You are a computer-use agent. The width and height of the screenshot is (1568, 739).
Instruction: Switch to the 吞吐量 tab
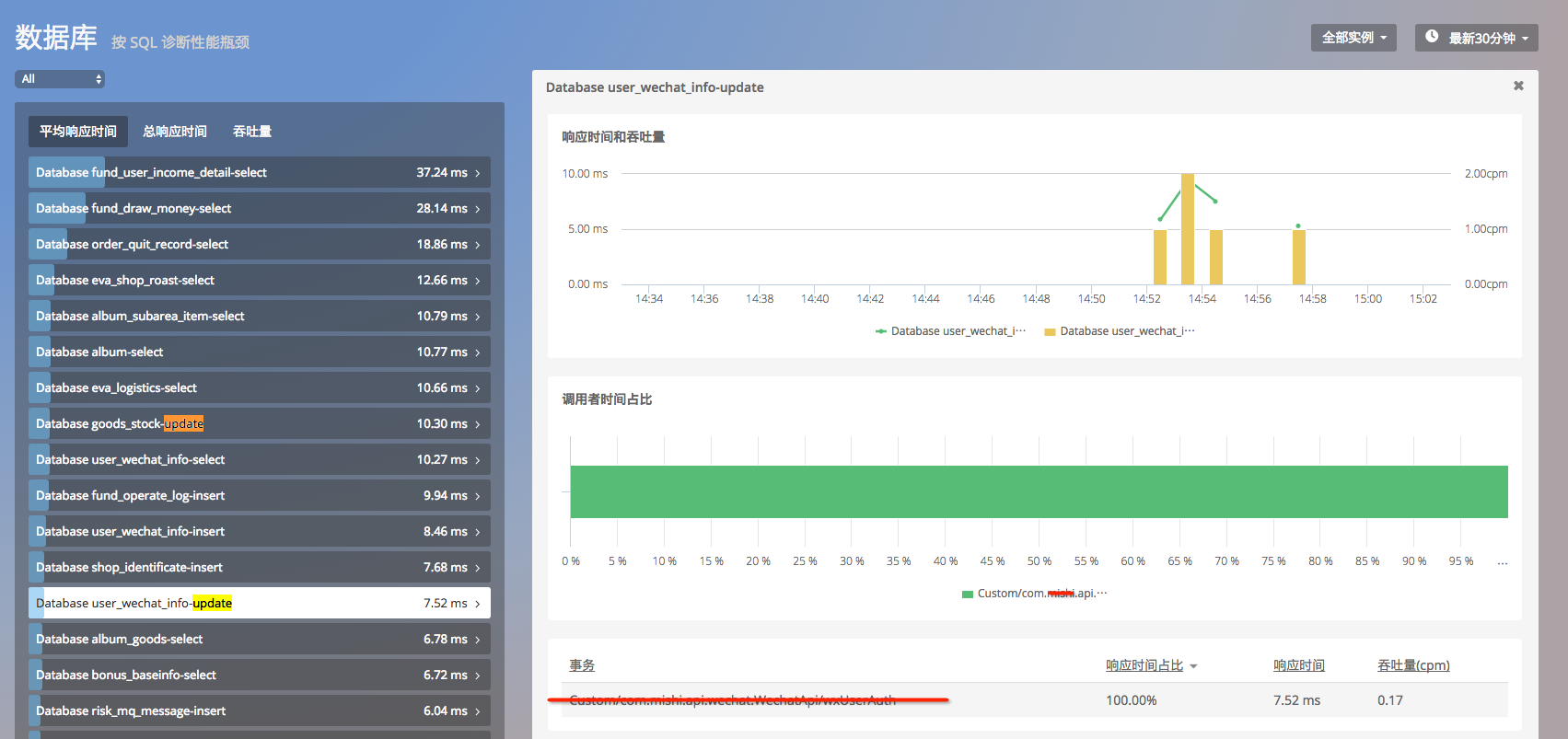coord(252,132)
